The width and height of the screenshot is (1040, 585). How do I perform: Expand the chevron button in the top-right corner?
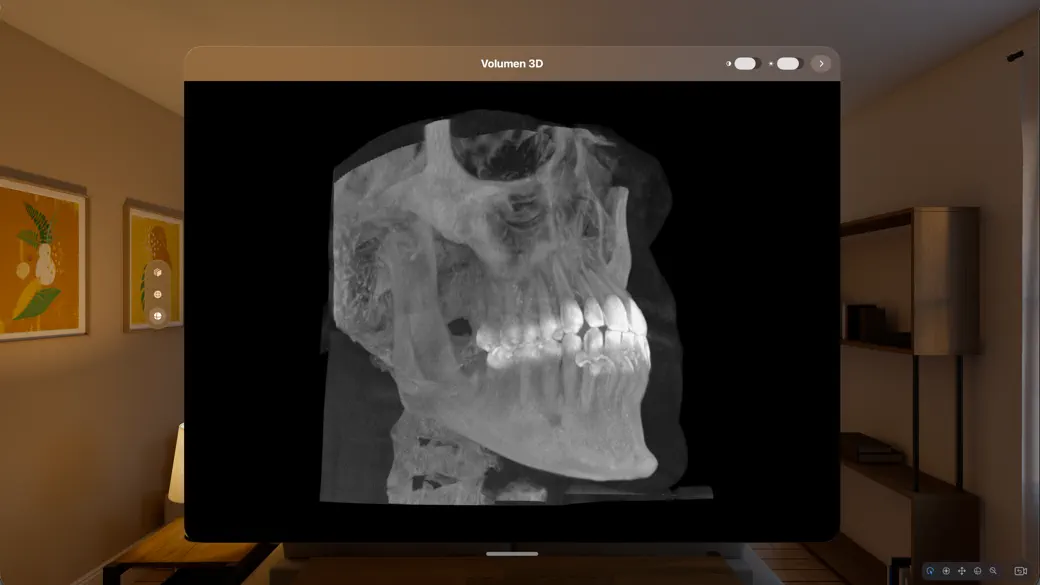tap(821, 63)
